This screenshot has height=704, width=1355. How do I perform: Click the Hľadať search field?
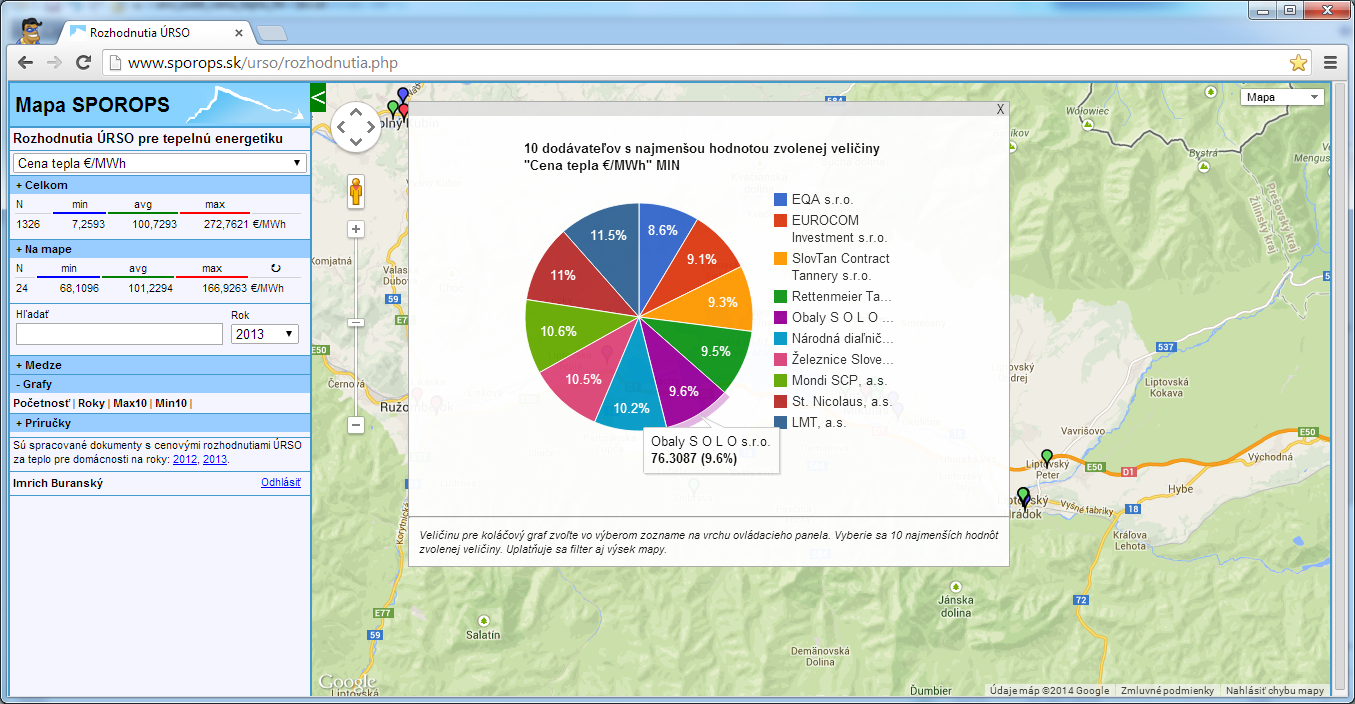click(x=119, y=334)
